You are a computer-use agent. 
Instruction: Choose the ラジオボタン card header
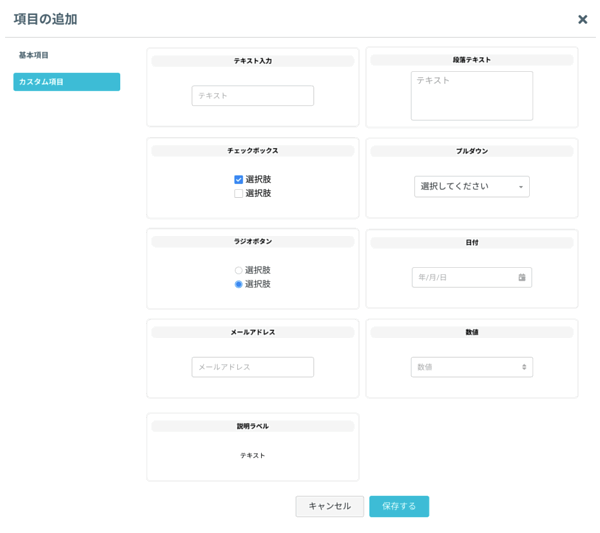253,241
